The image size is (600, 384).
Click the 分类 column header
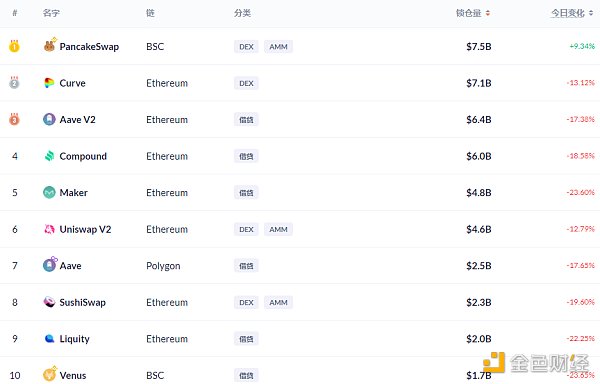[242, 13]
